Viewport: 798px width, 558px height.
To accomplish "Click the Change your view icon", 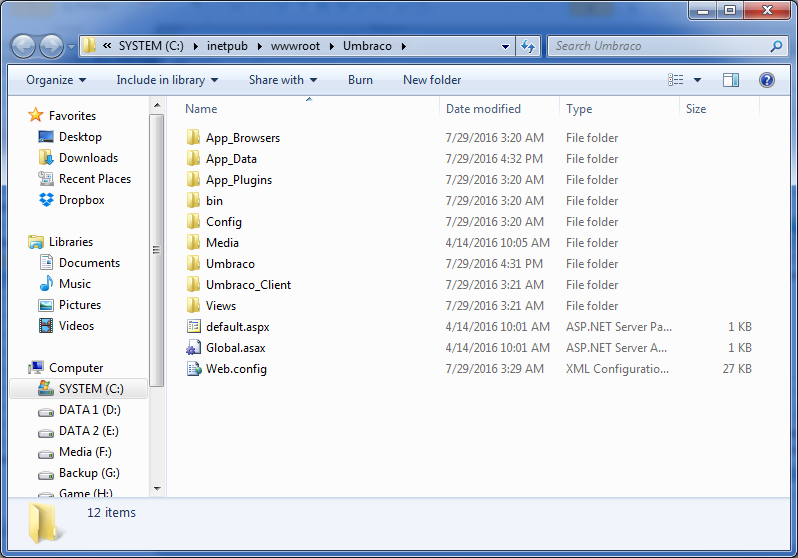I will pos(677,80).
